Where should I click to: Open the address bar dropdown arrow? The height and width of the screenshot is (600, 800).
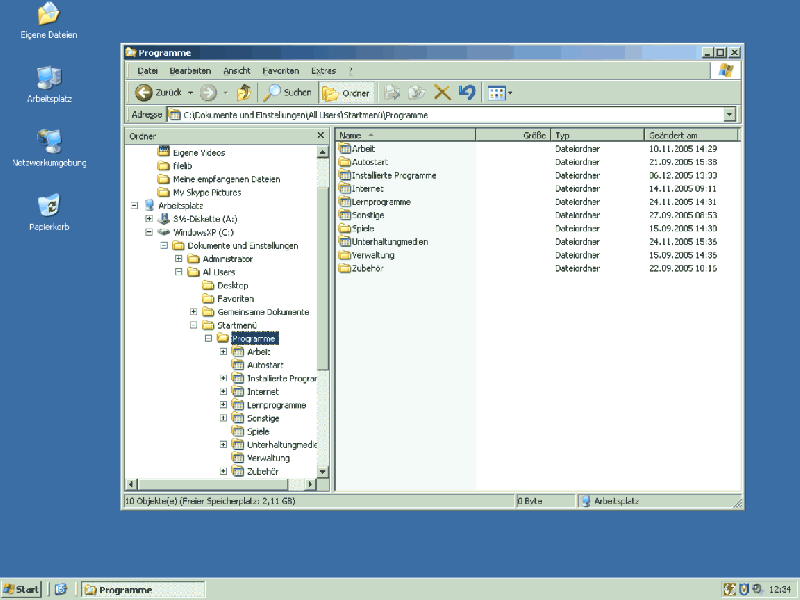pos(730,115)
